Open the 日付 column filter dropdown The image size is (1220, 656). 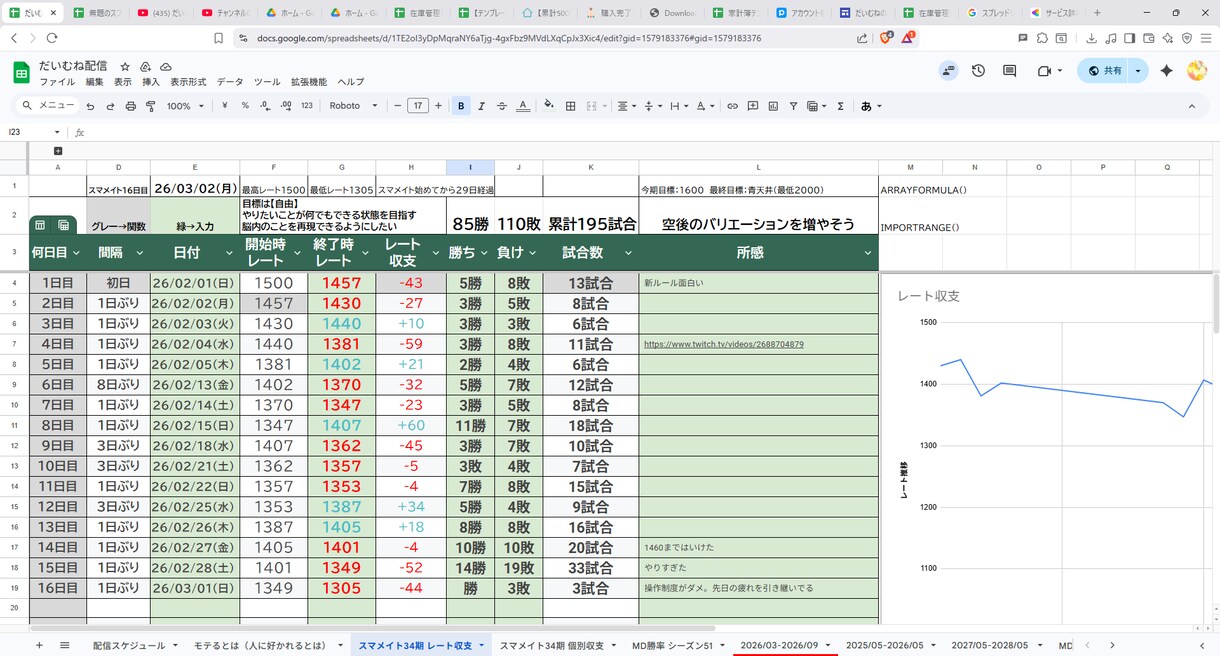tap(228, 253)
